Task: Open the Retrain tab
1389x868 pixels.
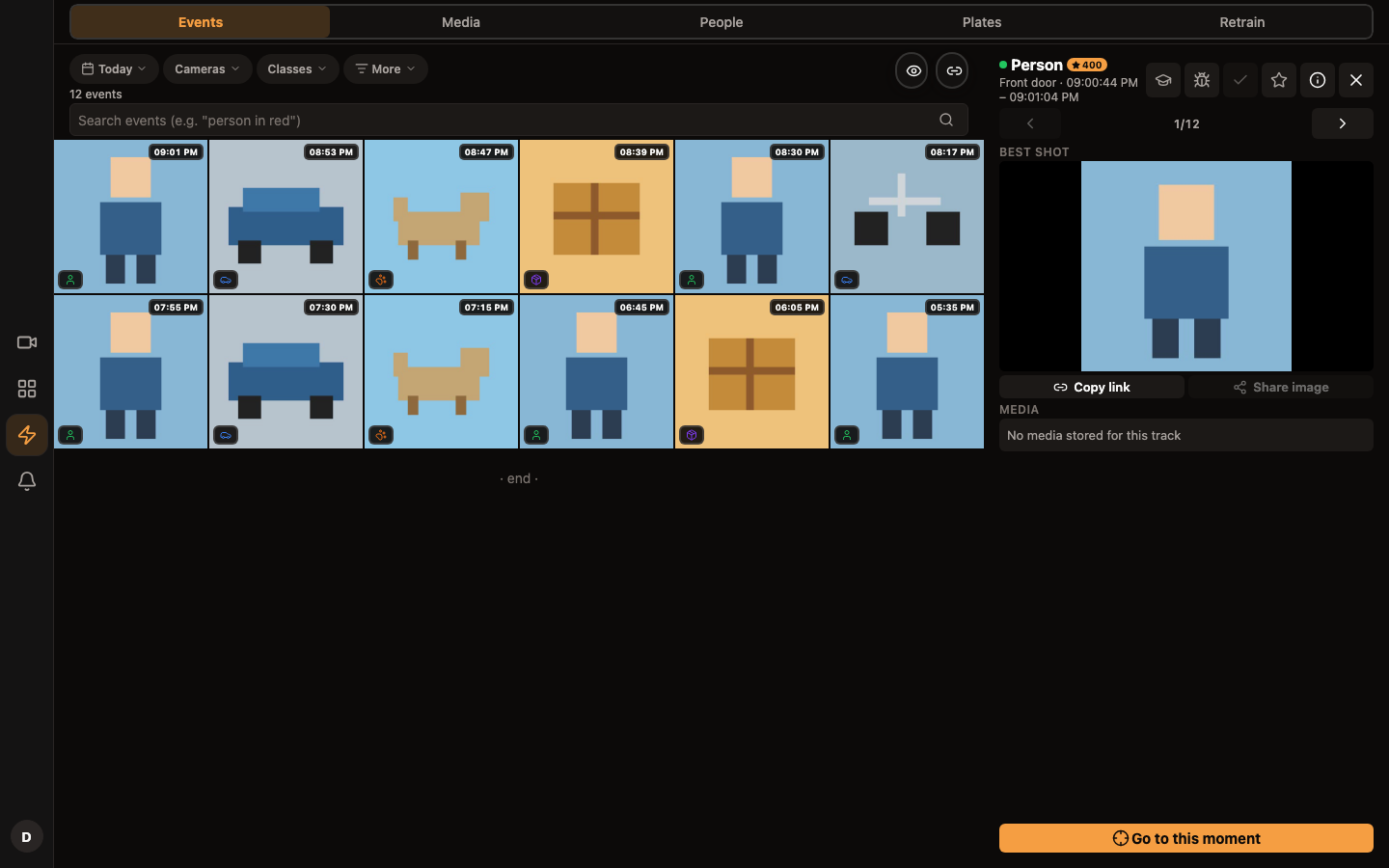Action: pyautogui.click(x=1242, y=21)
